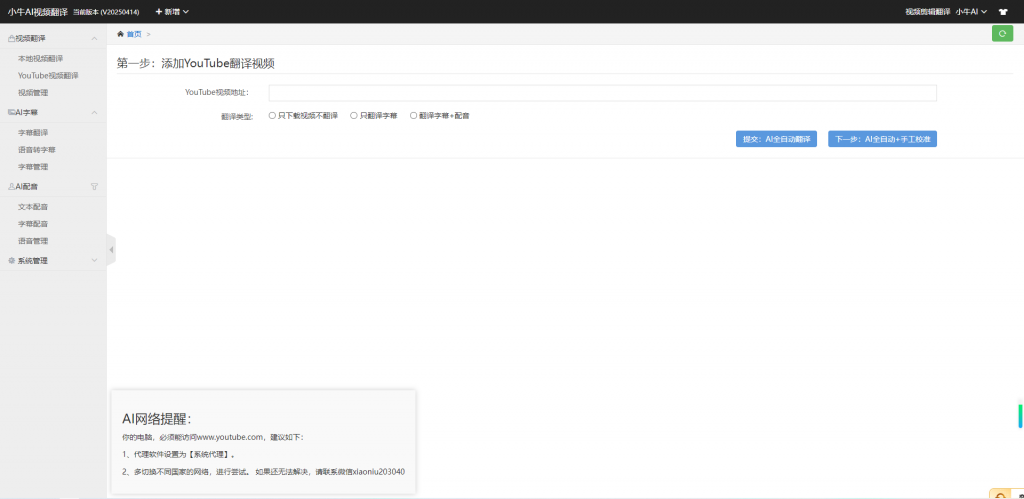Click the gear icon next to 系统管理

(11, 261)
